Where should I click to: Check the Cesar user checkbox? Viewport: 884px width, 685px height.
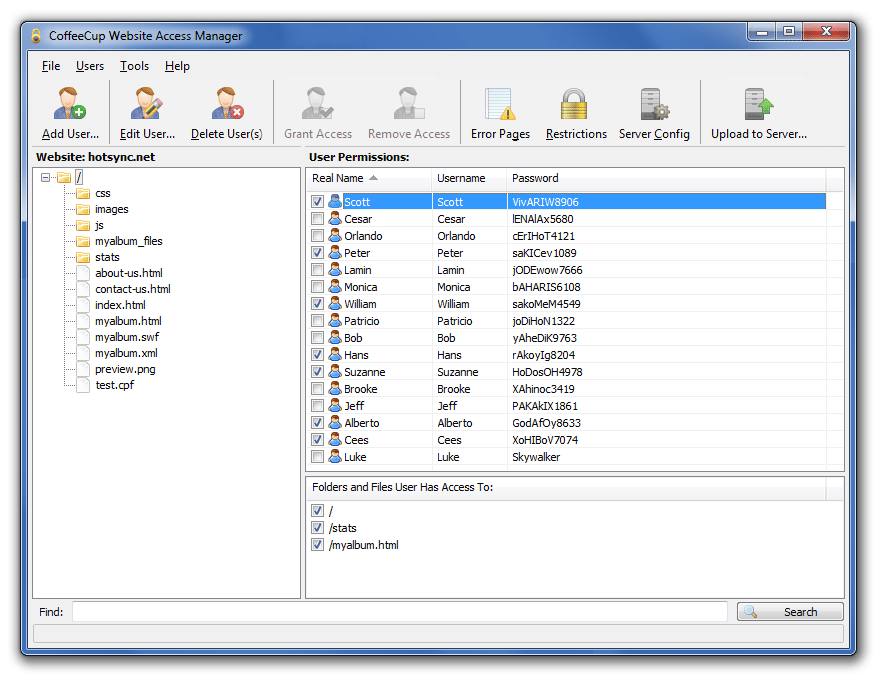[x=317, y=219]
